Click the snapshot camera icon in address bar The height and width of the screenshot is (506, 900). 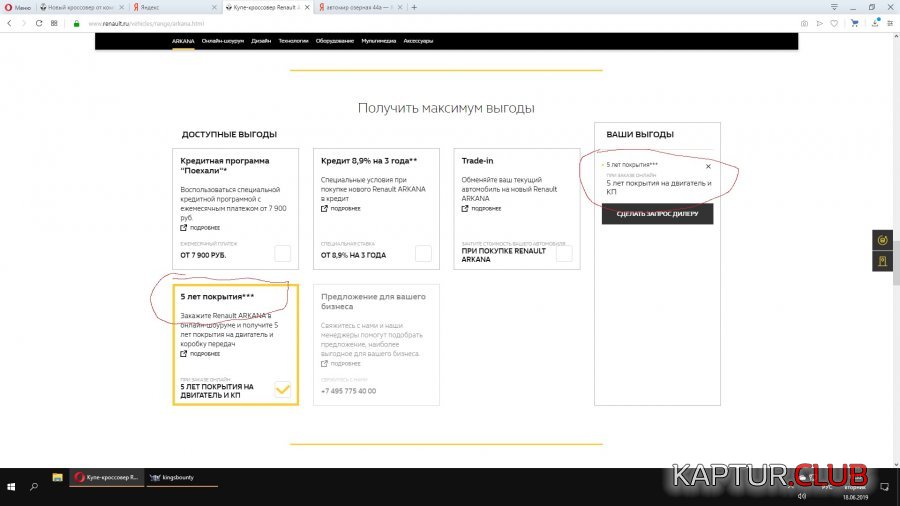pos(804,24)
